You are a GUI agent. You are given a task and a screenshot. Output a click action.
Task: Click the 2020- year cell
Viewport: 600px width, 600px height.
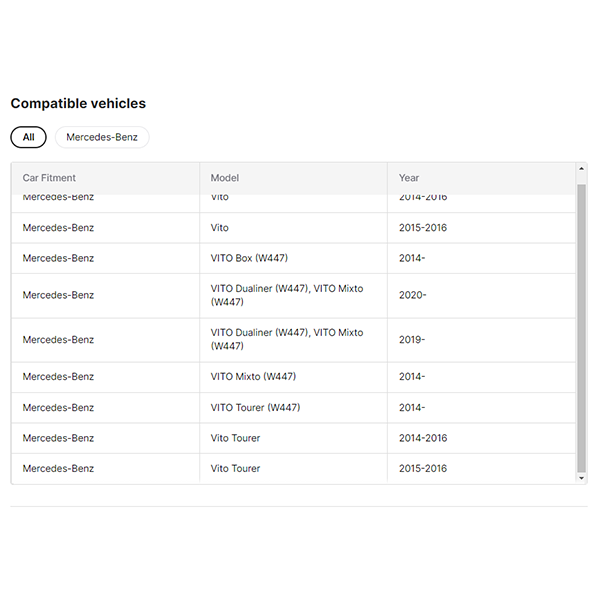click(x=412, y=295)
